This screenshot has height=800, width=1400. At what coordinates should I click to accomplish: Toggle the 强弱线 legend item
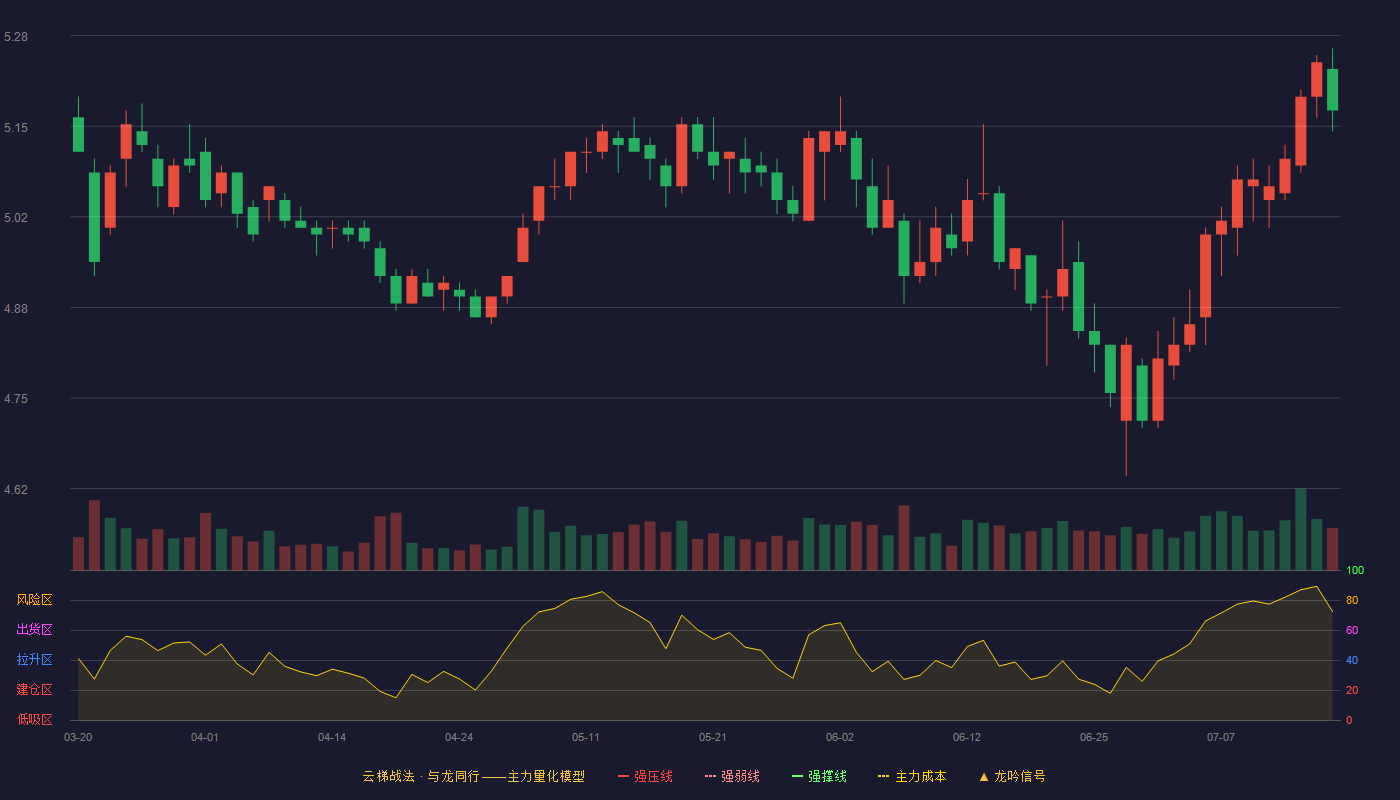coord(732,776)
